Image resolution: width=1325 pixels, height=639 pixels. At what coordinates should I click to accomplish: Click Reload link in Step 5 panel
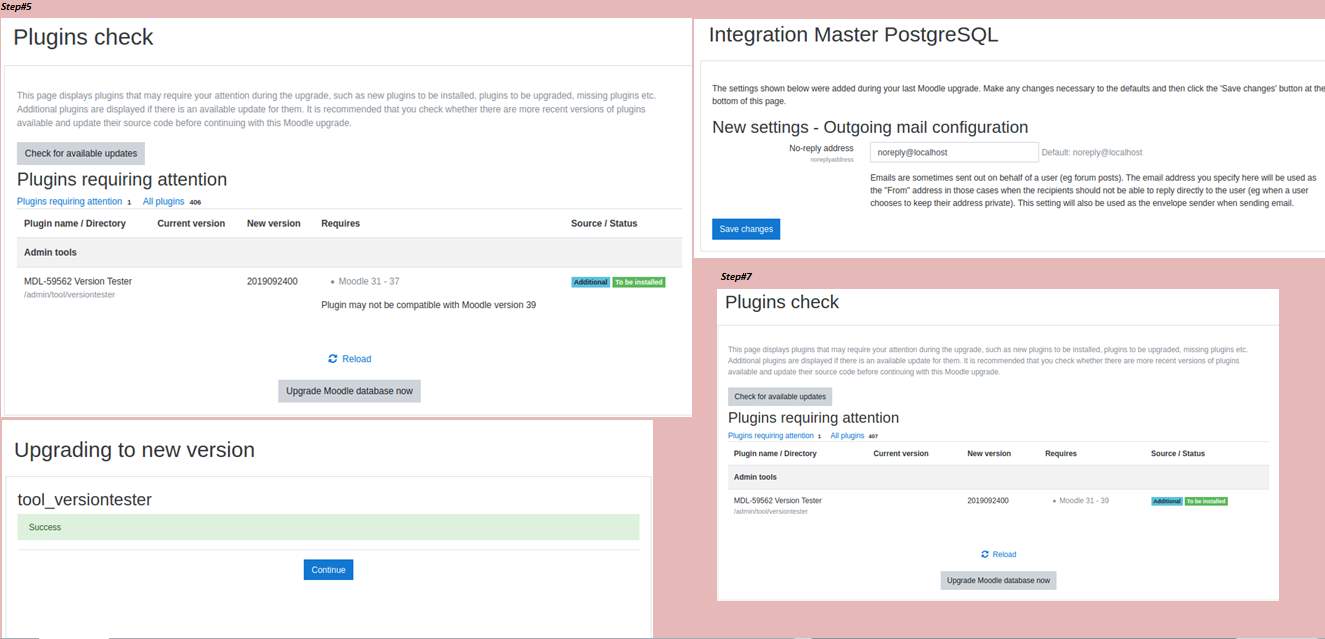click(x=356, y=359)
